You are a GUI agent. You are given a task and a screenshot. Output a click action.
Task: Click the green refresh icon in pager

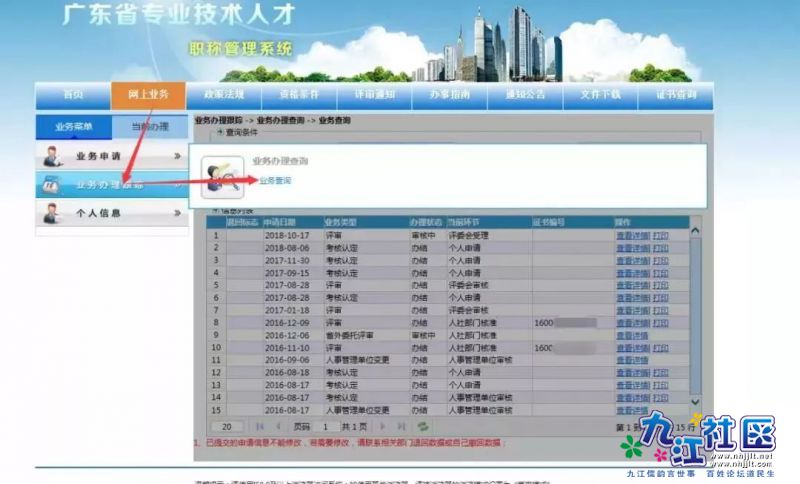423,426
